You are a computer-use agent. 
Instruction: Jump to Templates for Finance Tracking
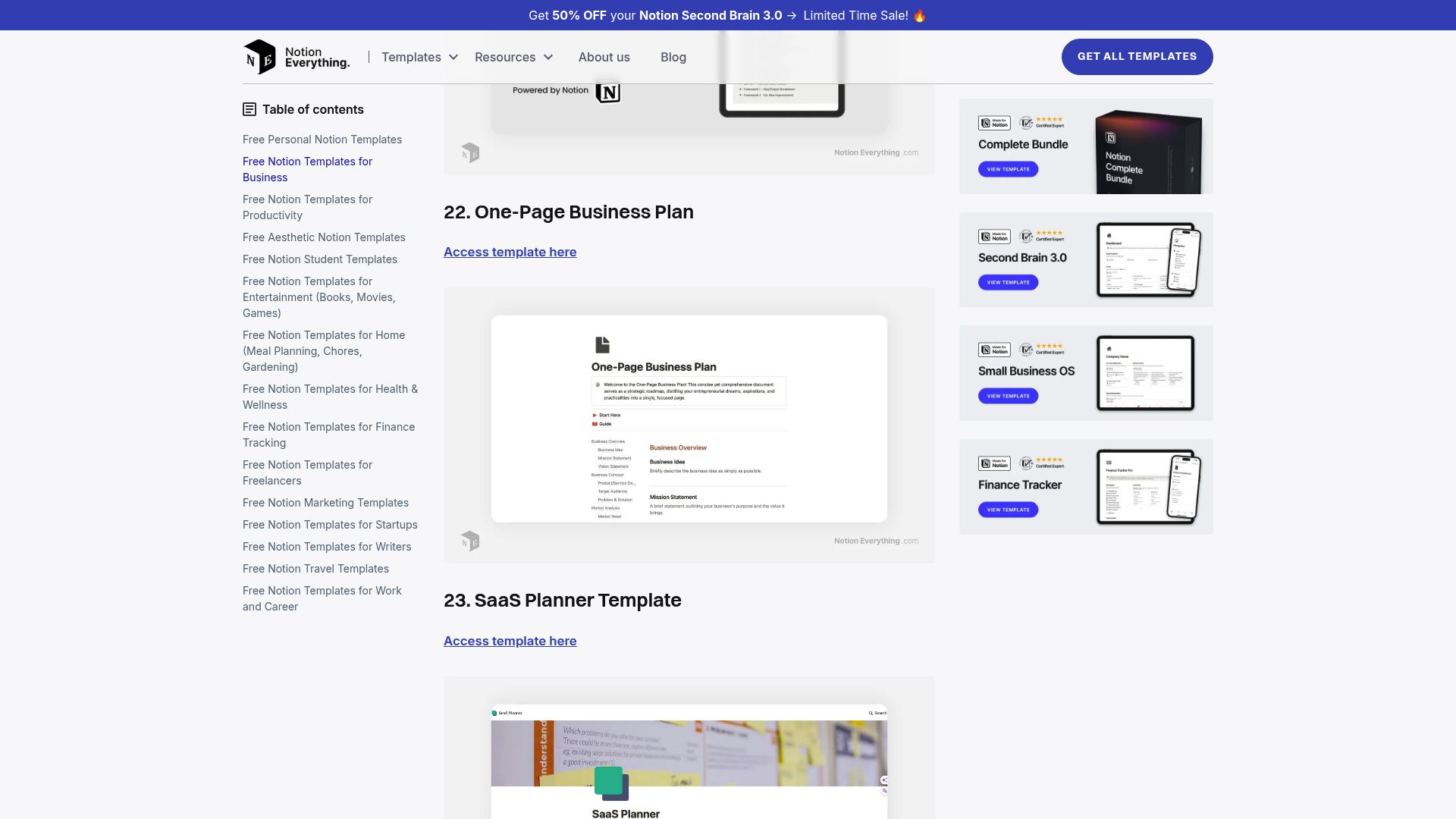pos(328,435)
